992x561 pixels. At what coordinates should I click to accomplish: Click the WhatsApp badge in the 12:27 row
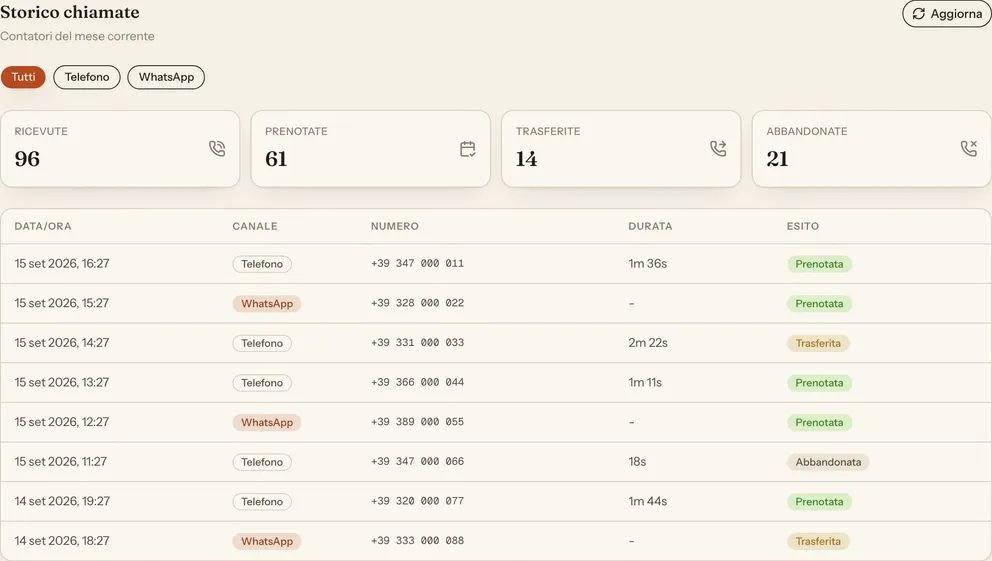[267, 422]
